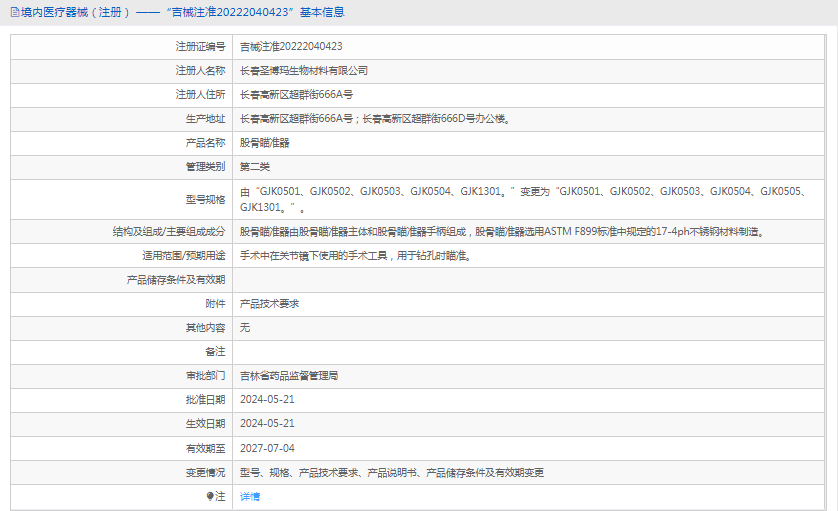Click the 型号规格 label
838x511 pixels.
point(205,199)
